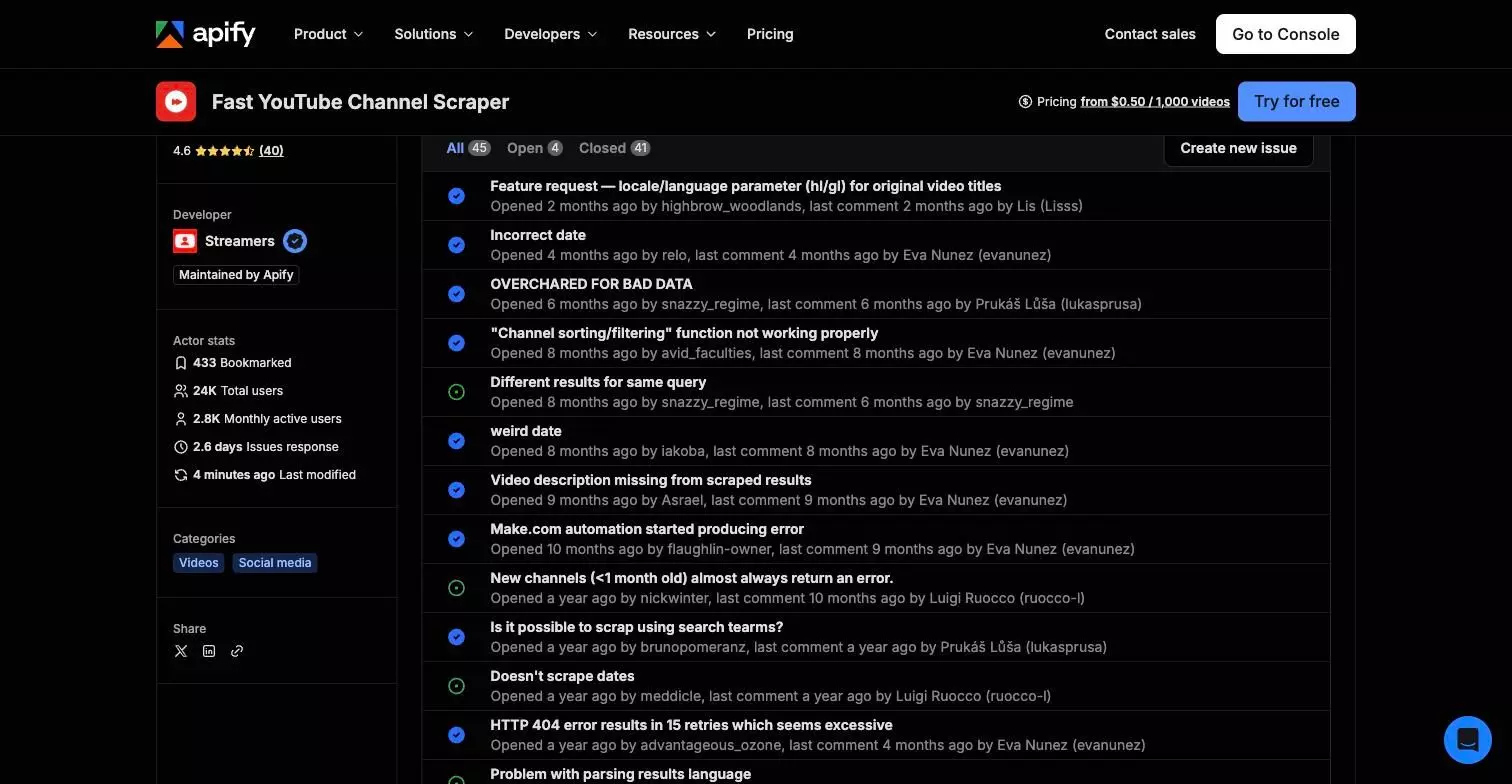The height and width of the screenshot is (784, 1512).
Task: Click open status icon for 'New channels' issue
Action: point(456,588)
